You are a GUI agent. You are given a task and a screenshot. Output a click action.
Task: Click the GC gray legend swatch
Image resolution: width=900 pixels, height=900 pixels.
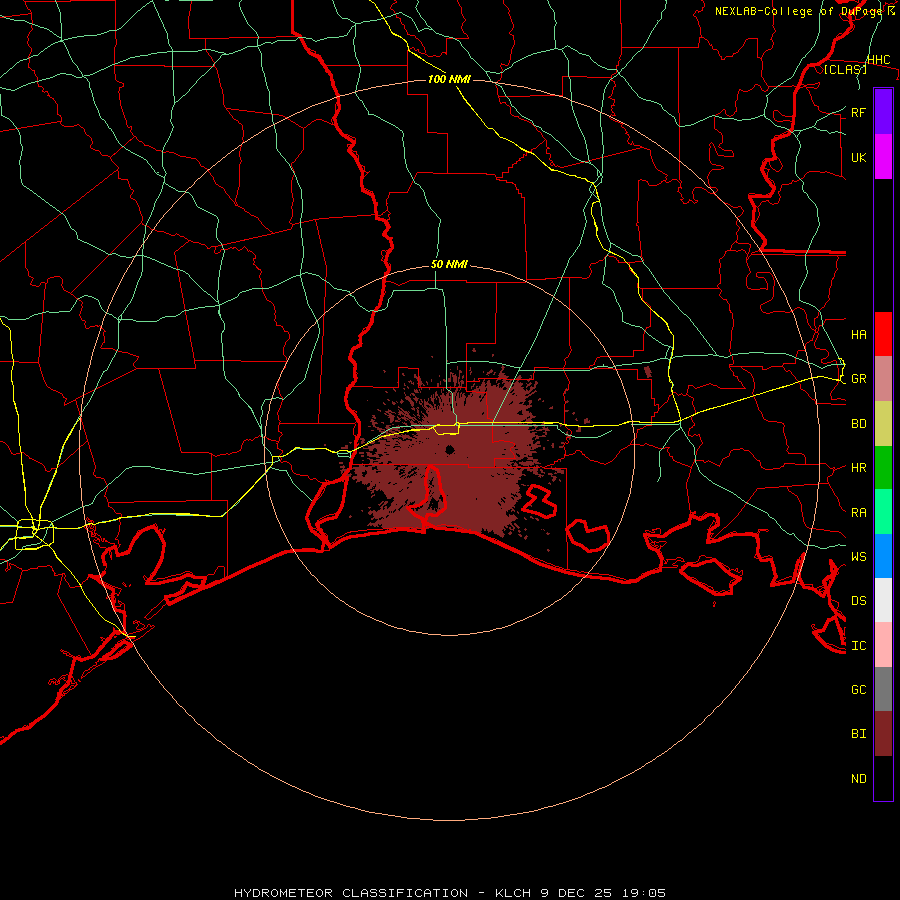[883, 689]
